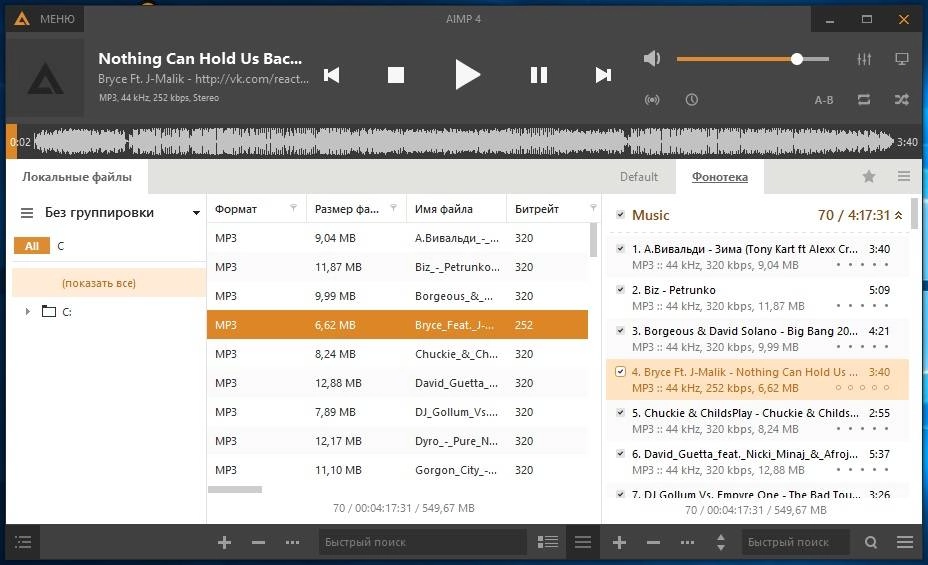Add tracks to playlist plus icon

pyautogui.click(x=619, y=542)
